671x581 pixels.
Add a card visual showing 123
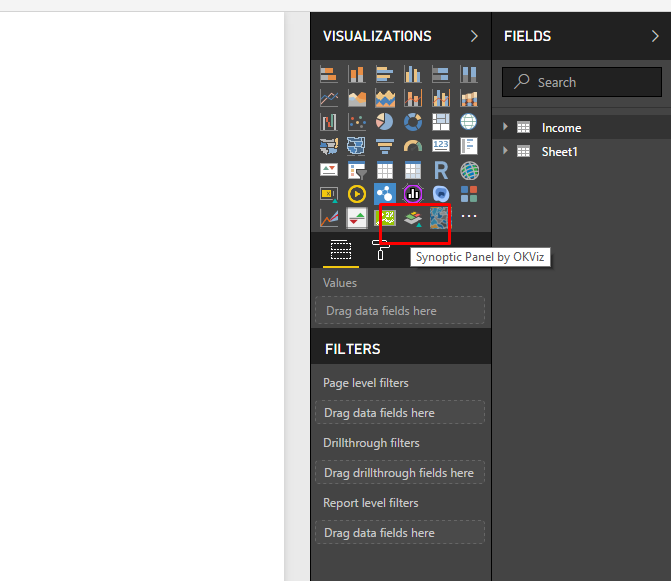click(x=441, y=146)
